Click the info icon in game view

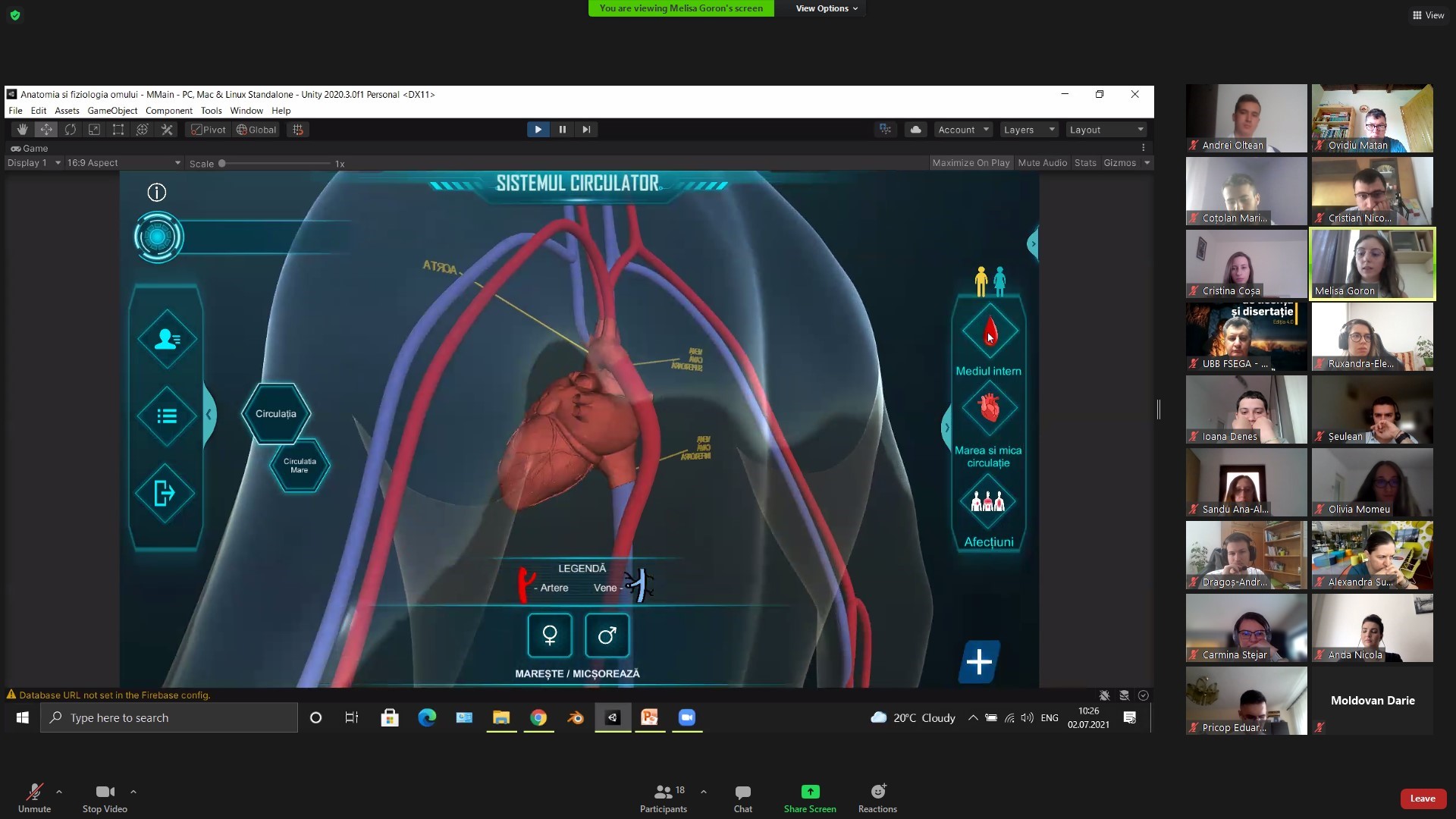pyautogui.click(x=157, y=193)
